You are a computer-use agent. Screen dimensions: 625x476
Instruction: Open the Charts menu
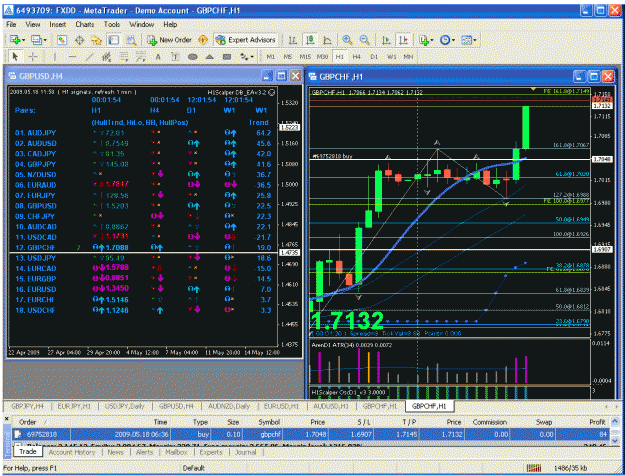85,24
